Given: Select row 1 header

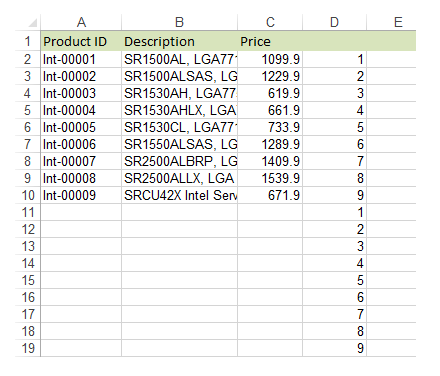Looking at the screenshot, I should [x=28, y=41].
